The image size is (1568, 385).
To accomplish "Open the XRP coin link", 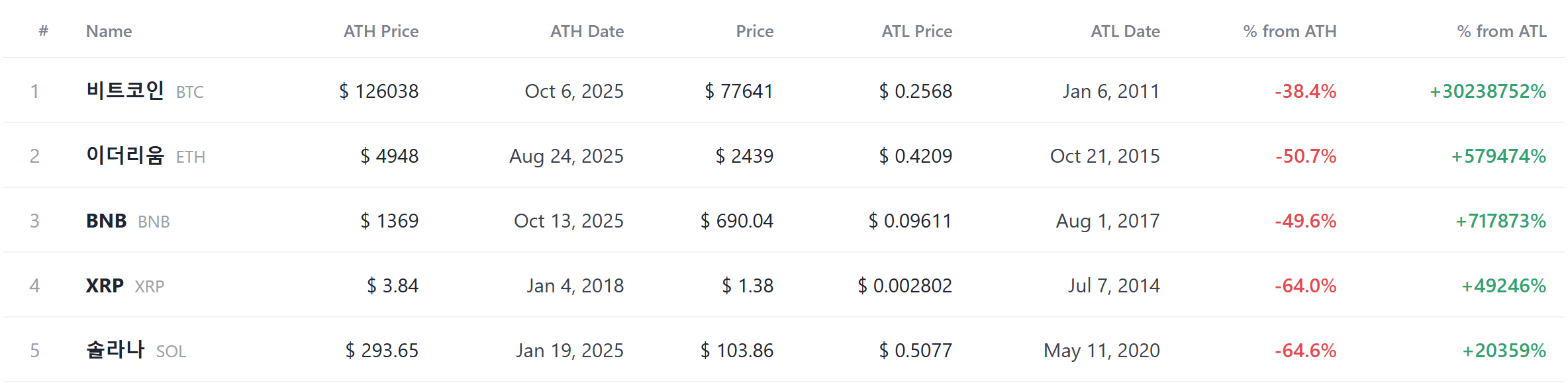I will pyautogui.click(x=125, y=286).
